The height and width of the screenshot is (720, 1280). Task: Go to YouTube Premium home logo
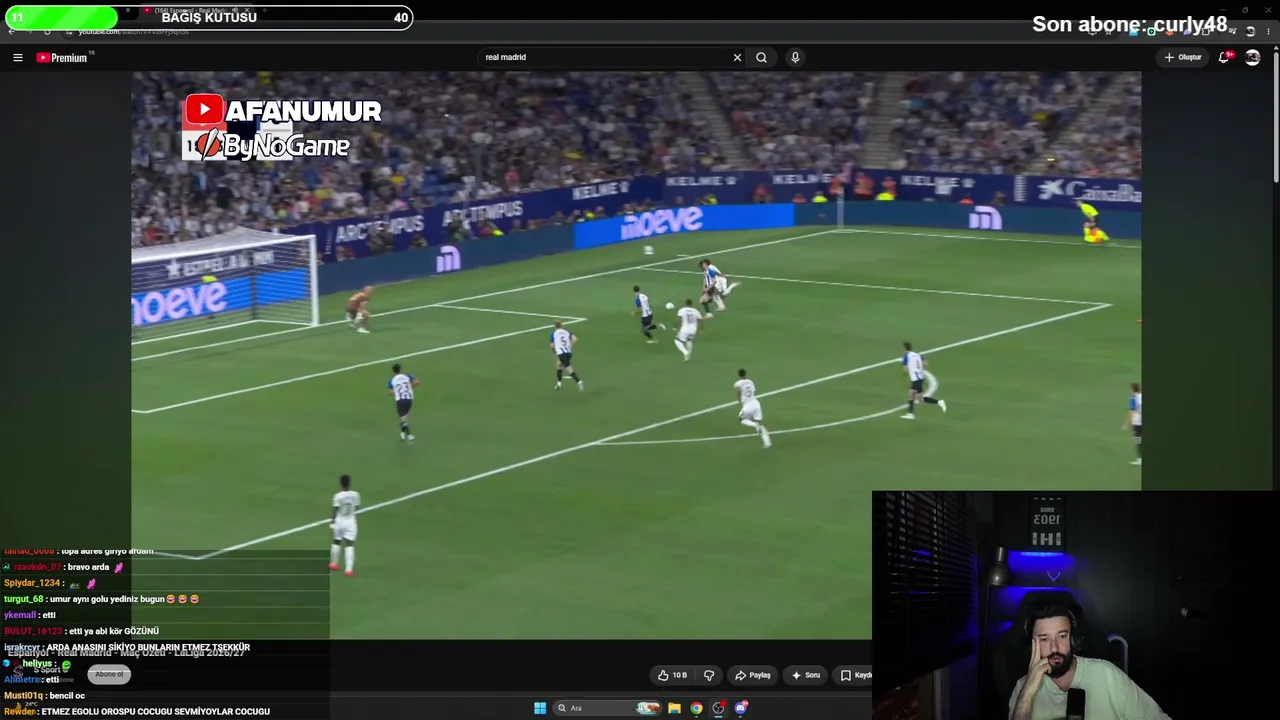pyautogui.click(x=62, y=58)
